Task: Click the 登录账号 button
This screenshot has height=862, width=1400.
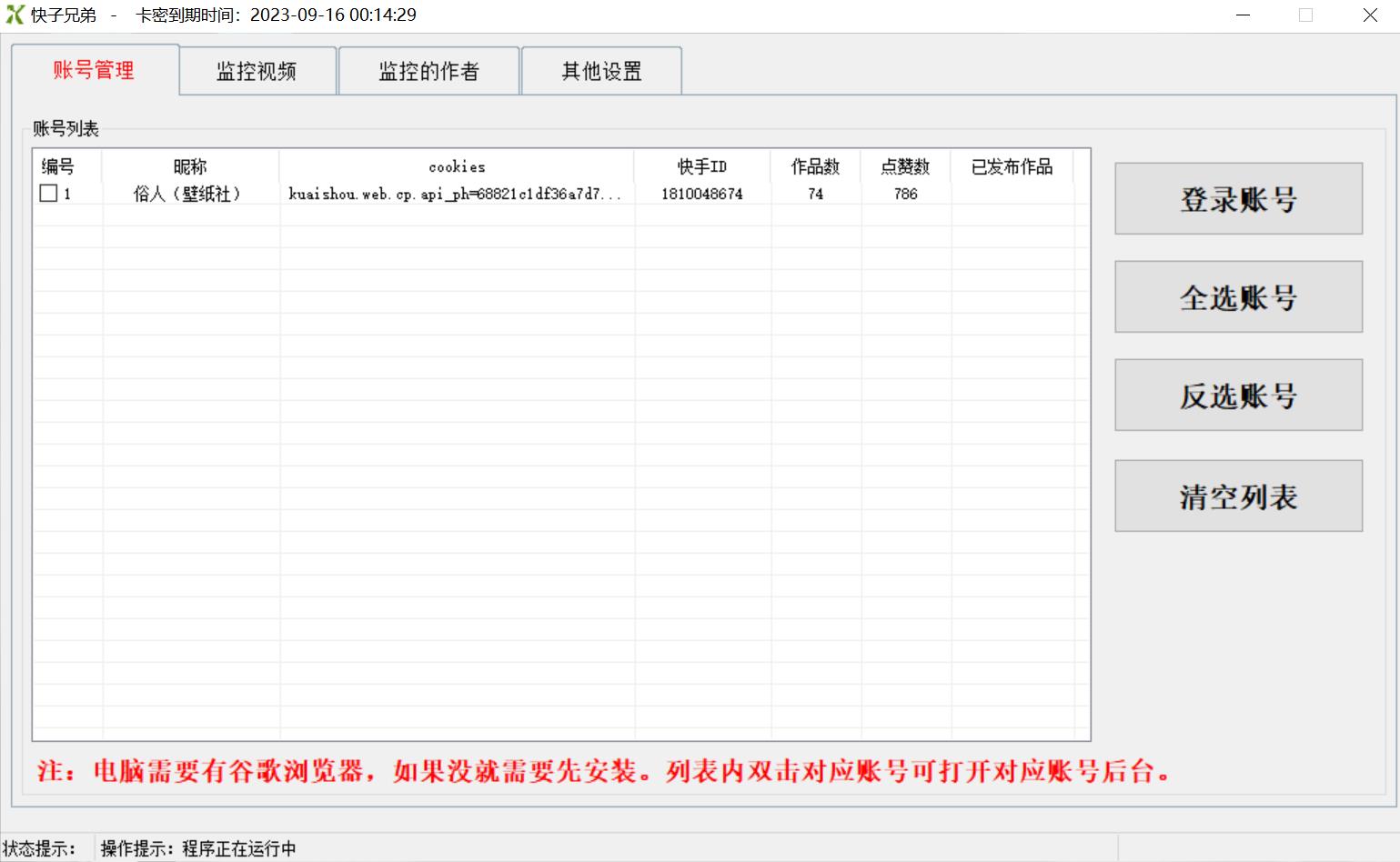Action: 1237,198
